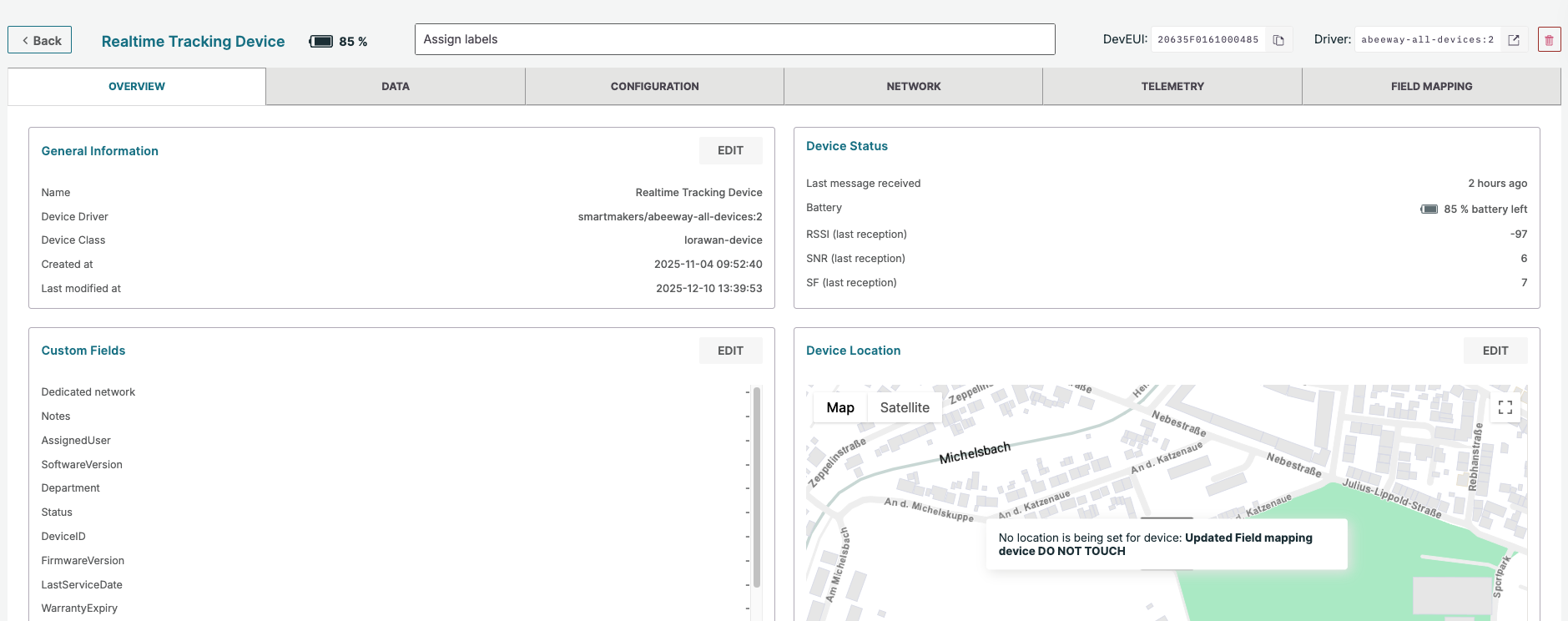Click the Assign labels input field

click(734, 39)
